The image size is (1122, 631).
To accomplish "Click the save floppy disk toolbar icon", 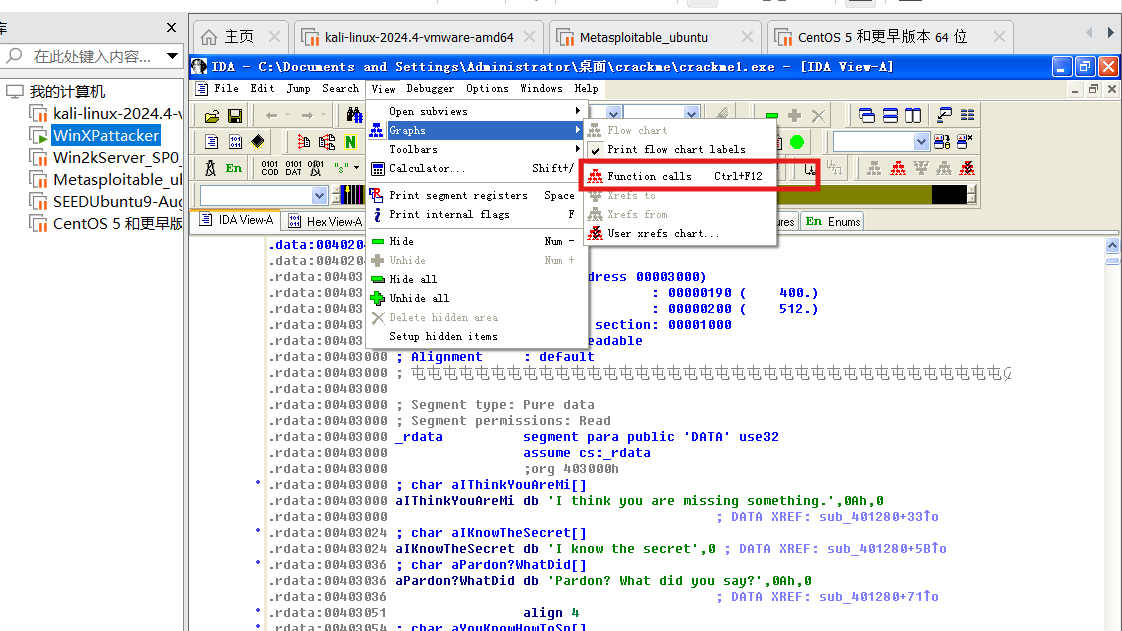I will pyautogui.click(x=235, y=116).
